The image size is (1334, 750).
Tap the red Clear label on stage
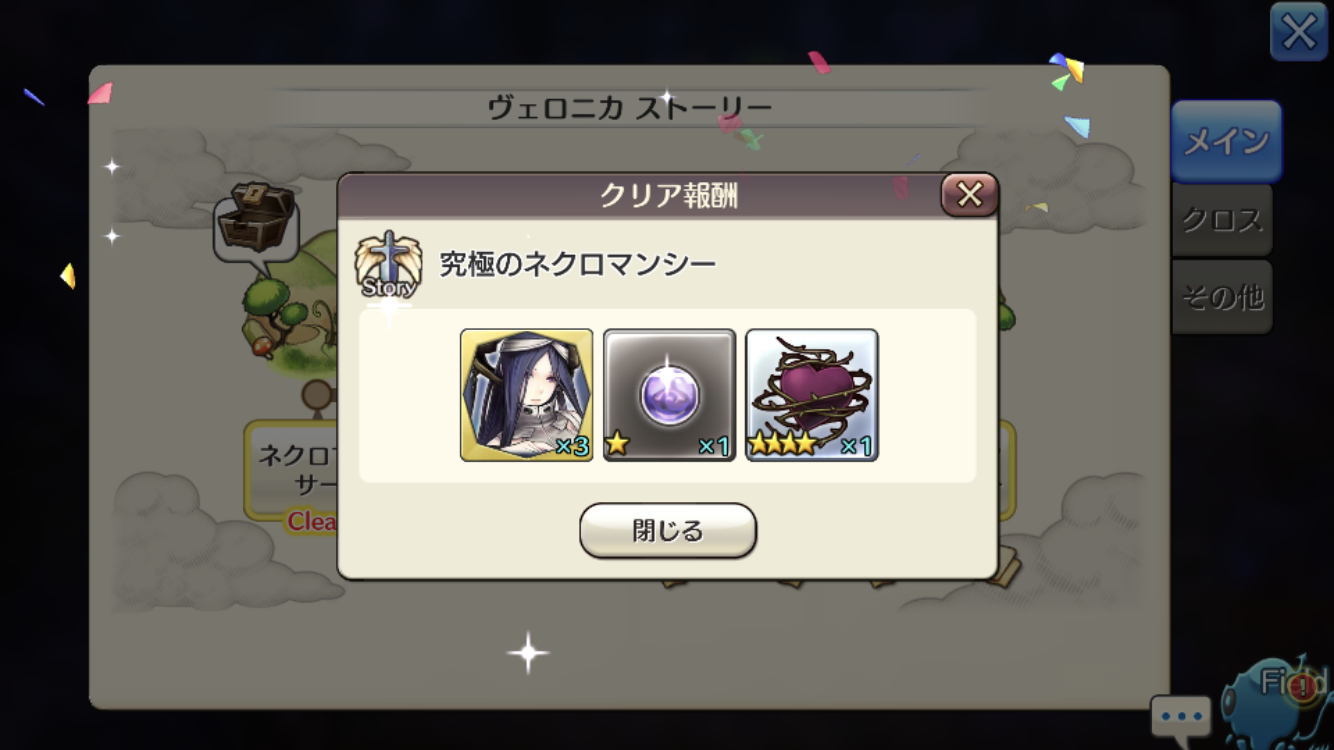312,521
